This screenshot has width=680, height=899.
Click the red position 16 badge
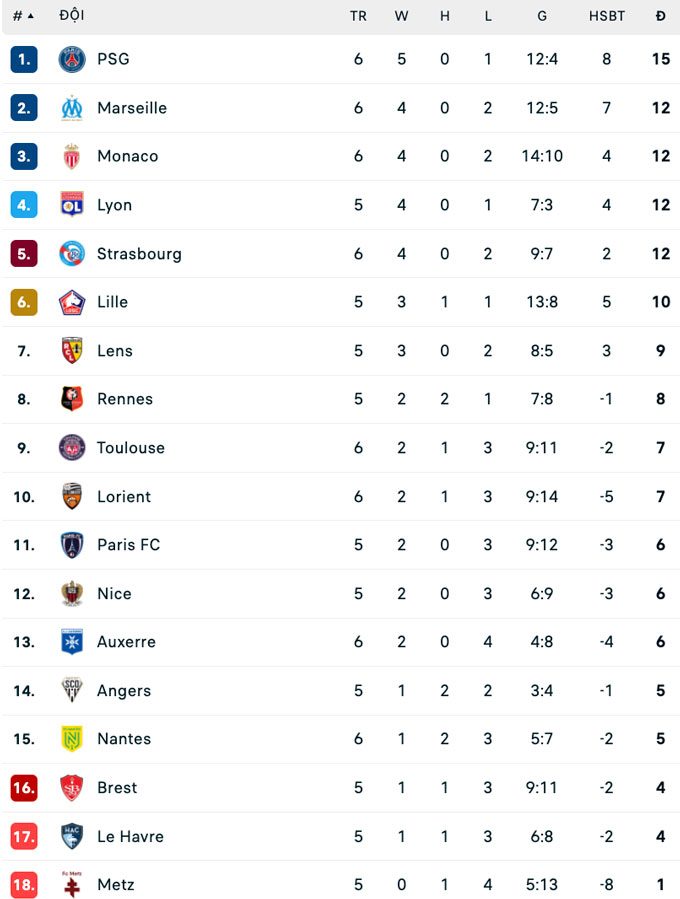24,787
